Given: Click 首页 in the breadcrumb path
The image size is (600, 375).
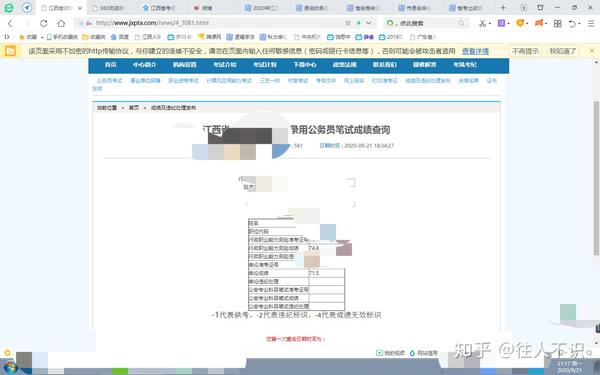Looking at the screenshot, I should 134,108.
